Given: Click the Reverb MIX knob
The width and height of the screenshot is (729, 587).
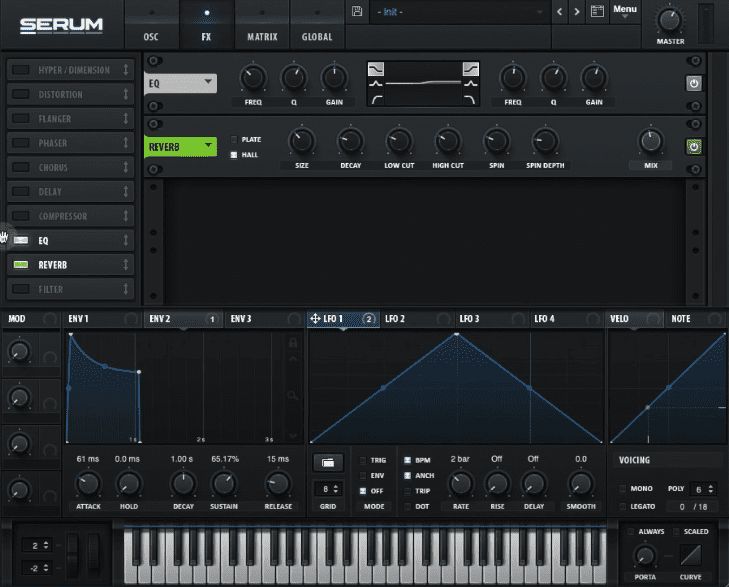Looking at the screenshot, I should click(651, 141).
